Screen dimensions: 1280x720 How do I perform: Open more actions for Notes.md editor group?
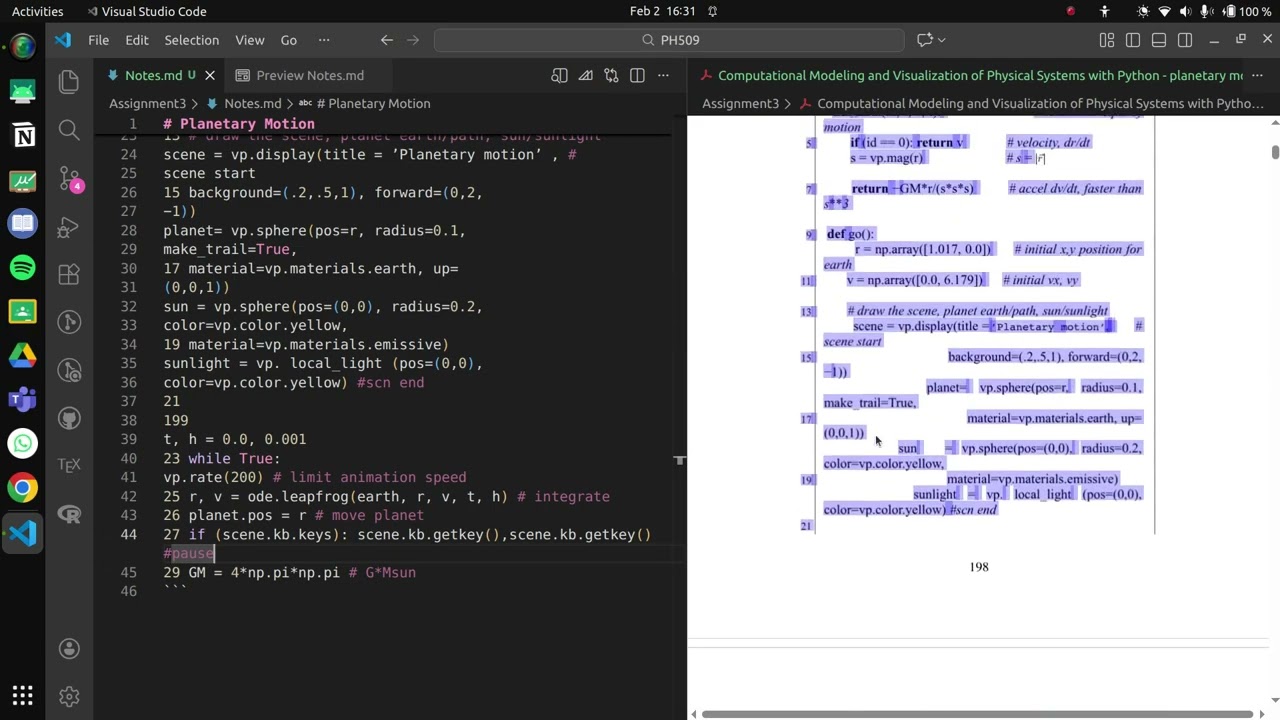(x=663, y=75)
